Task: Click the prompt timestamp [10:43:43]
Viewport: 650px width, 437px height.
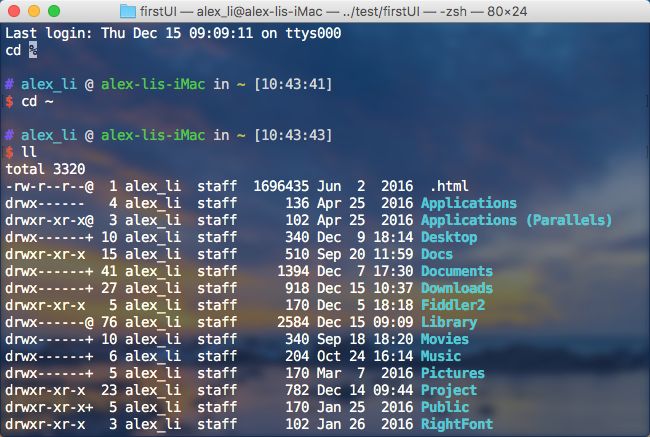Action: coord(293,135)
